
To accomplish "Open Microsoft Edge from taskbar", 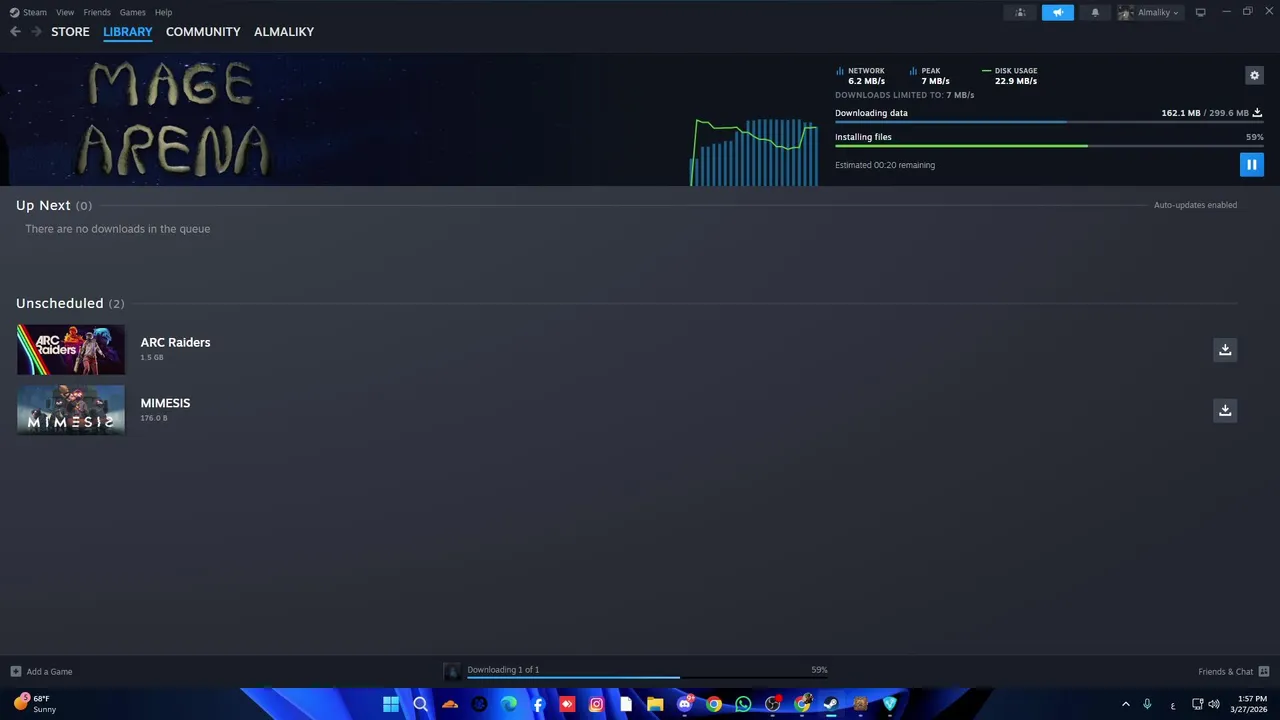I will 509,704.
